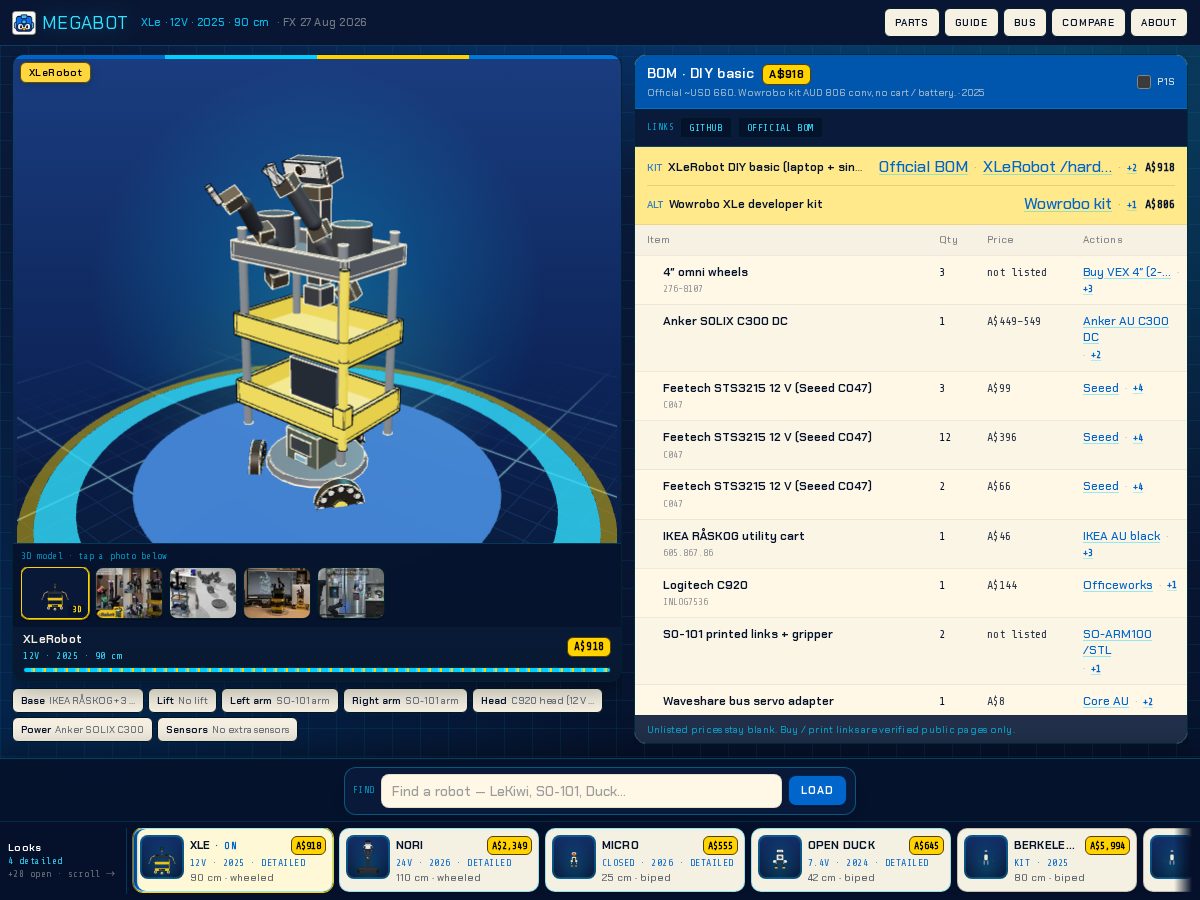Viewport: 1200px width, 900px height.
Task: Select the NORI robot card icon
Action: coord(368,857)
